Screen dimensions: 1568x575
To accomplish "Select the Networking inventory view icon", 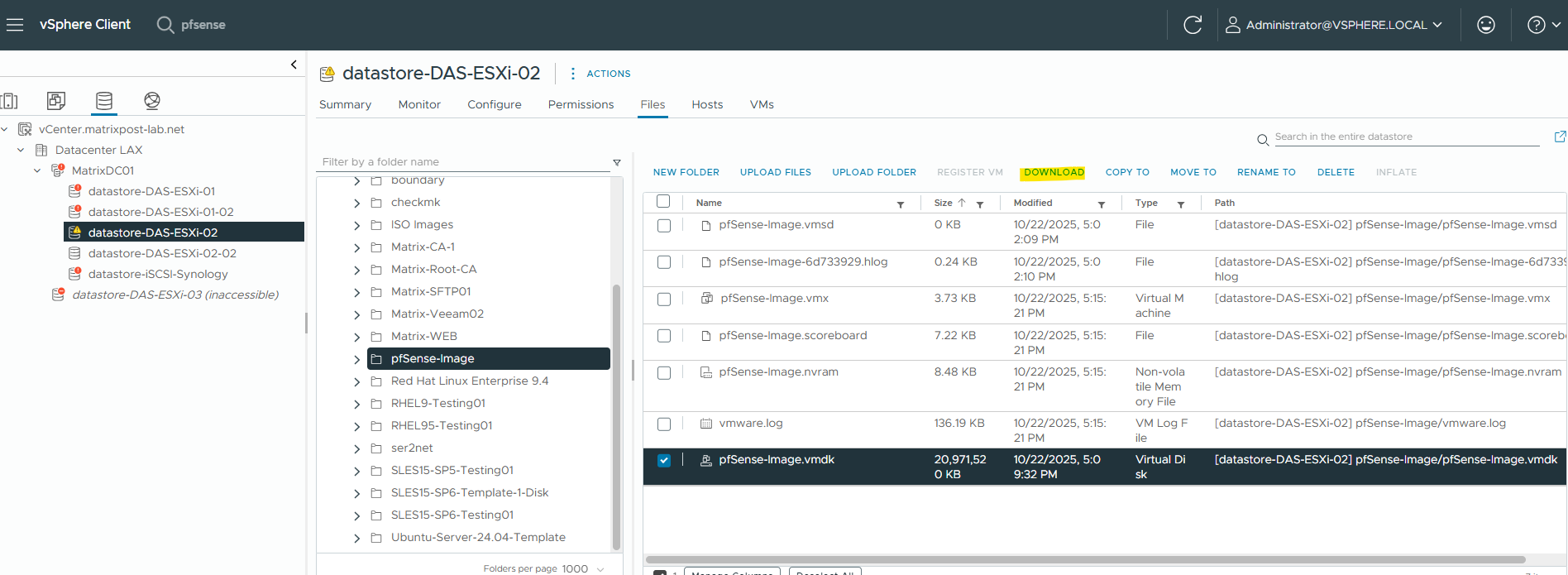I will coord(152,101).
